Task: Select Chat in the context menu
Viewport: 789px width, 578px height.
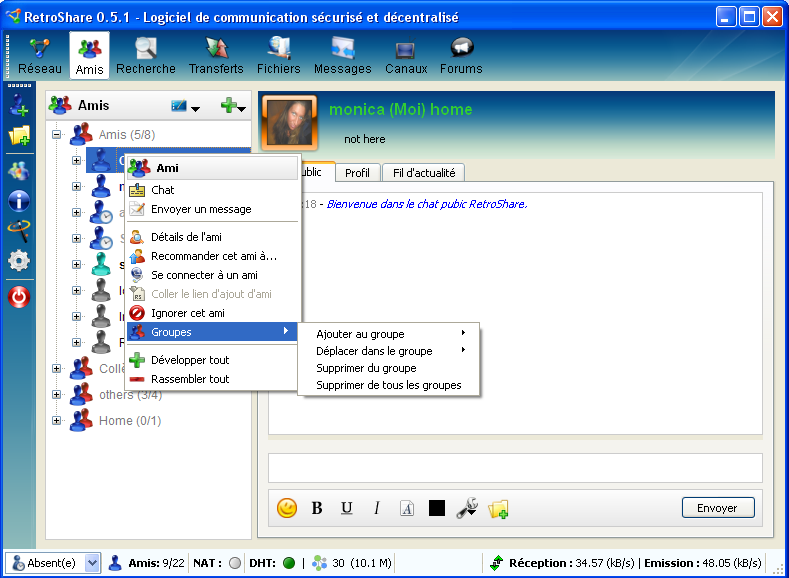Action: pyautogui.click(x=212, y=190)
